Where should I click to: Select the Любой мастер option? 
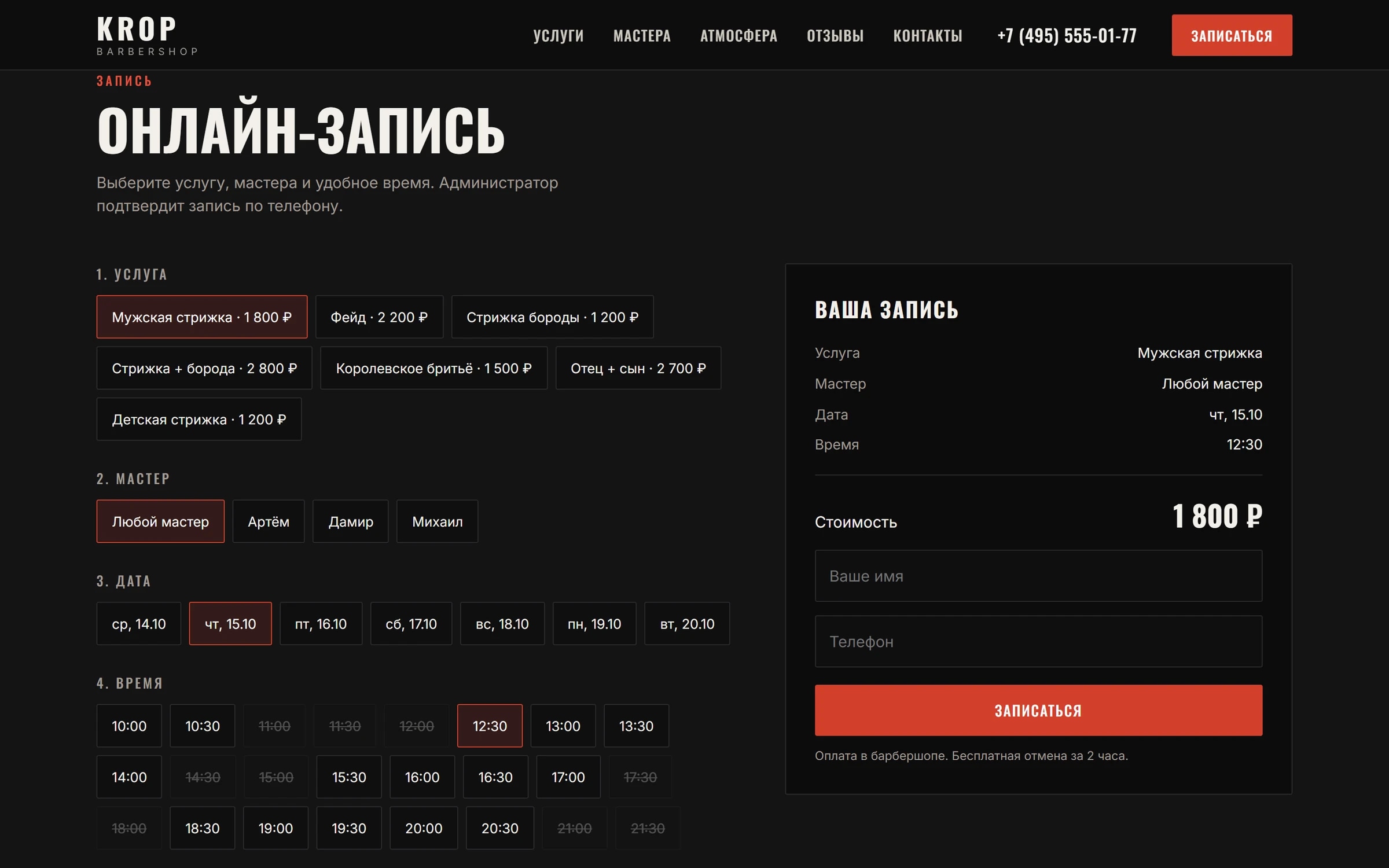tap(160, 521)
